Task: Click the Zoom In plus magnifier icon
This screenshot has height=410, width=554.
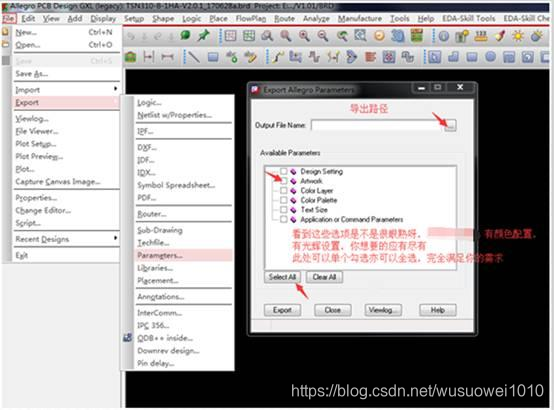Action: click(x=304, y=36)
